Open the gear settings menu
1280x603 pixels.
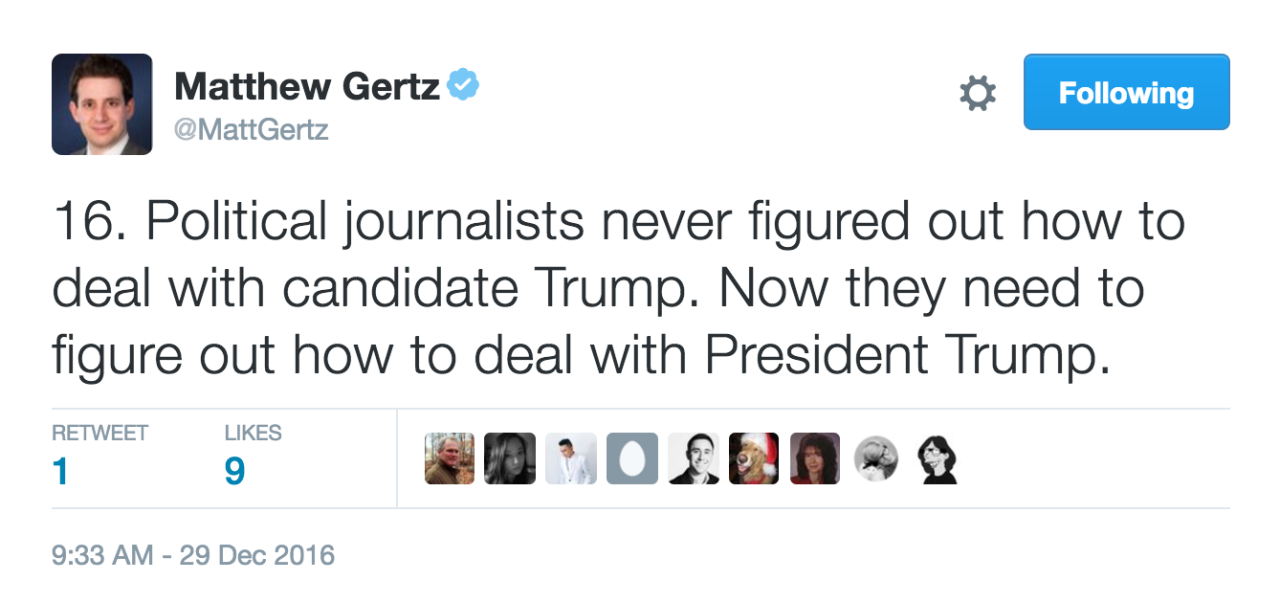977,93
